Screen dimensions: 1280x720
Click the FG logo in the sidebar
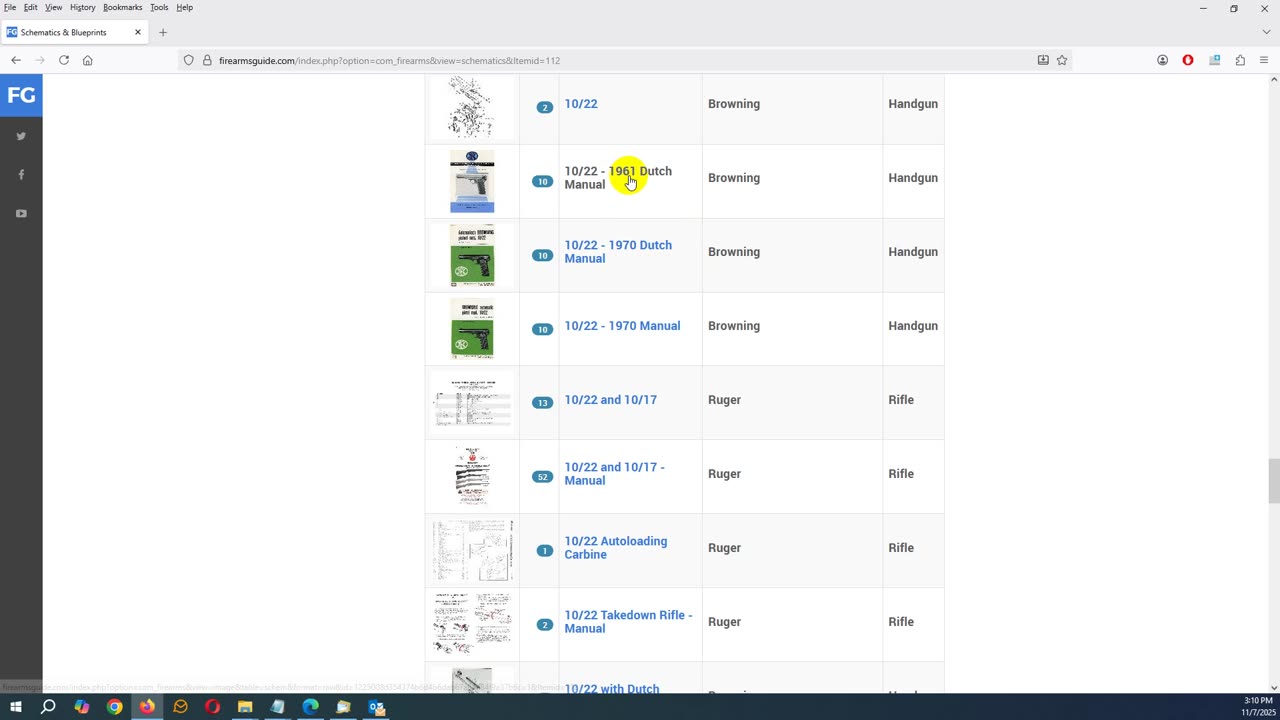click(21, 95)
